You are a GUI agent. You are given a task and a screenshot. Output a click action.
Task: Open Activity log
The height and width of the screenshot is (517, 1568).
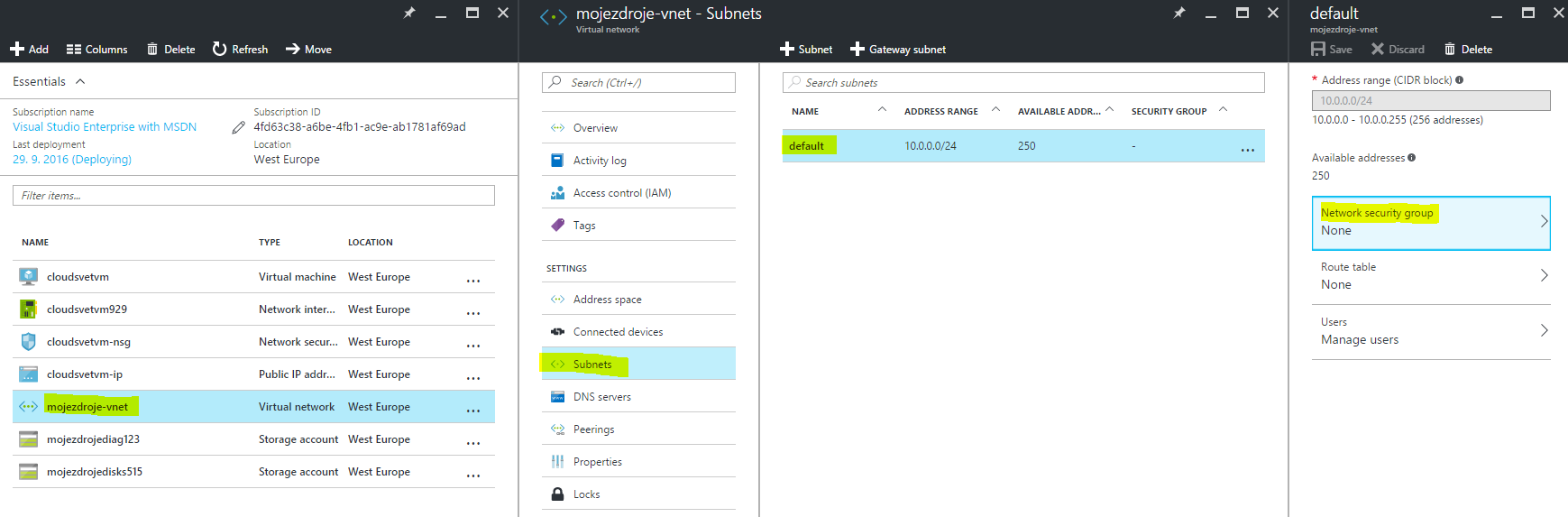pos(638,161)
